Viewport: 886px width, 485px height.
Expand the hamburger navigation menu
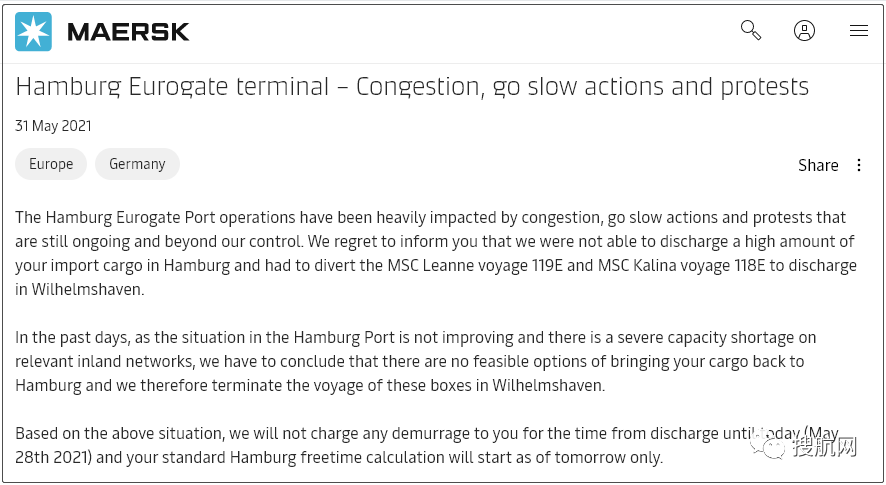pos(858,31)
